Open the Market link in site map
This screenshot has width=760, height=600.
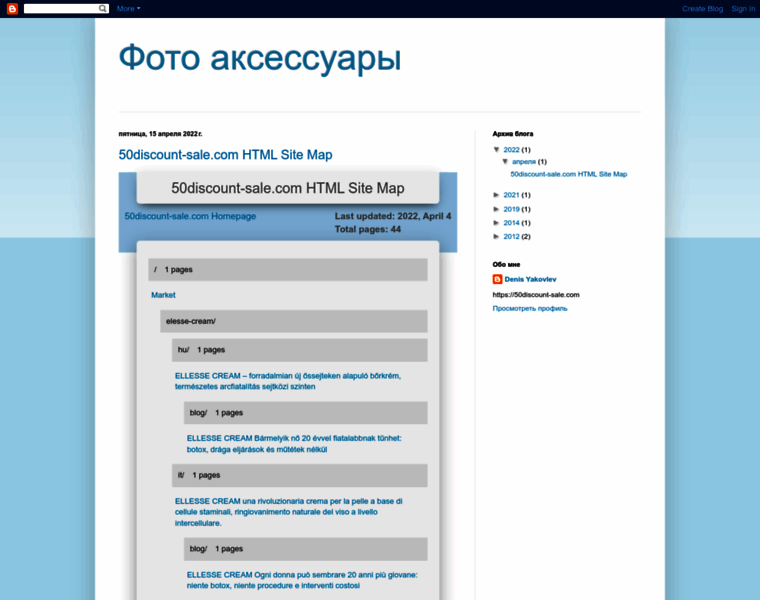[163, 295]
